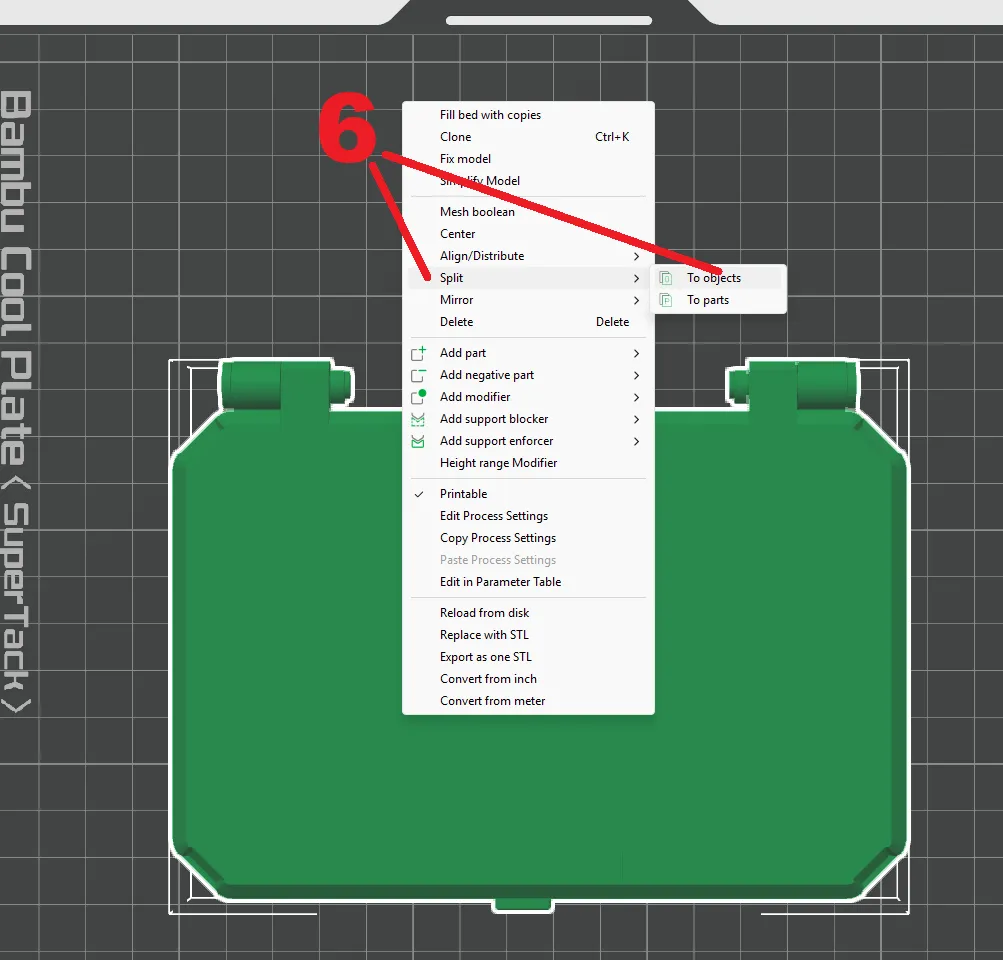The height and width of the screenshot is (960, 1003).
Task: Click the Add support enforcer icon
Action: [418, 441]
